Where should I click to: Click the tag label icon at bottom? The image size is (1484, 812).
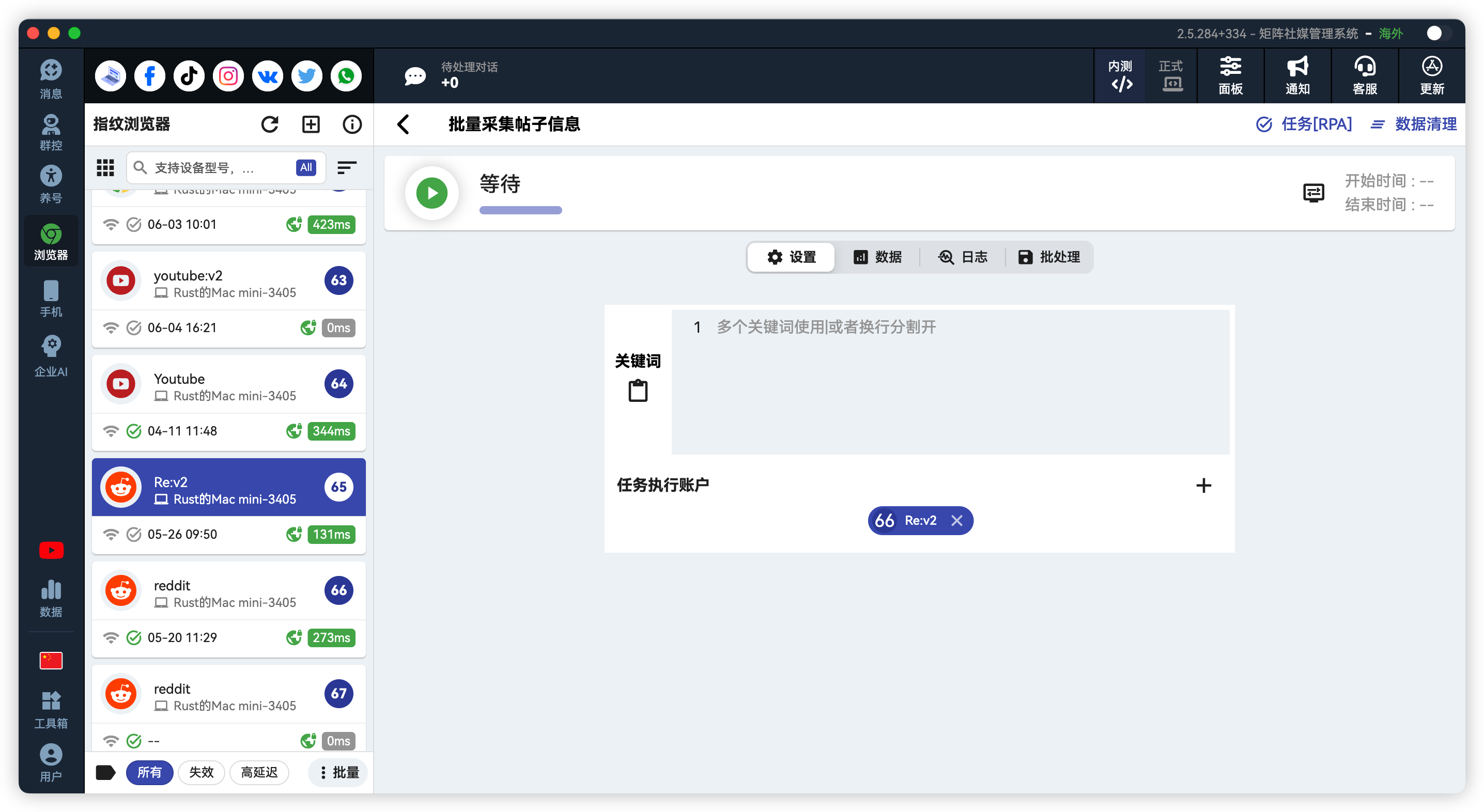(x=105, y=772)
